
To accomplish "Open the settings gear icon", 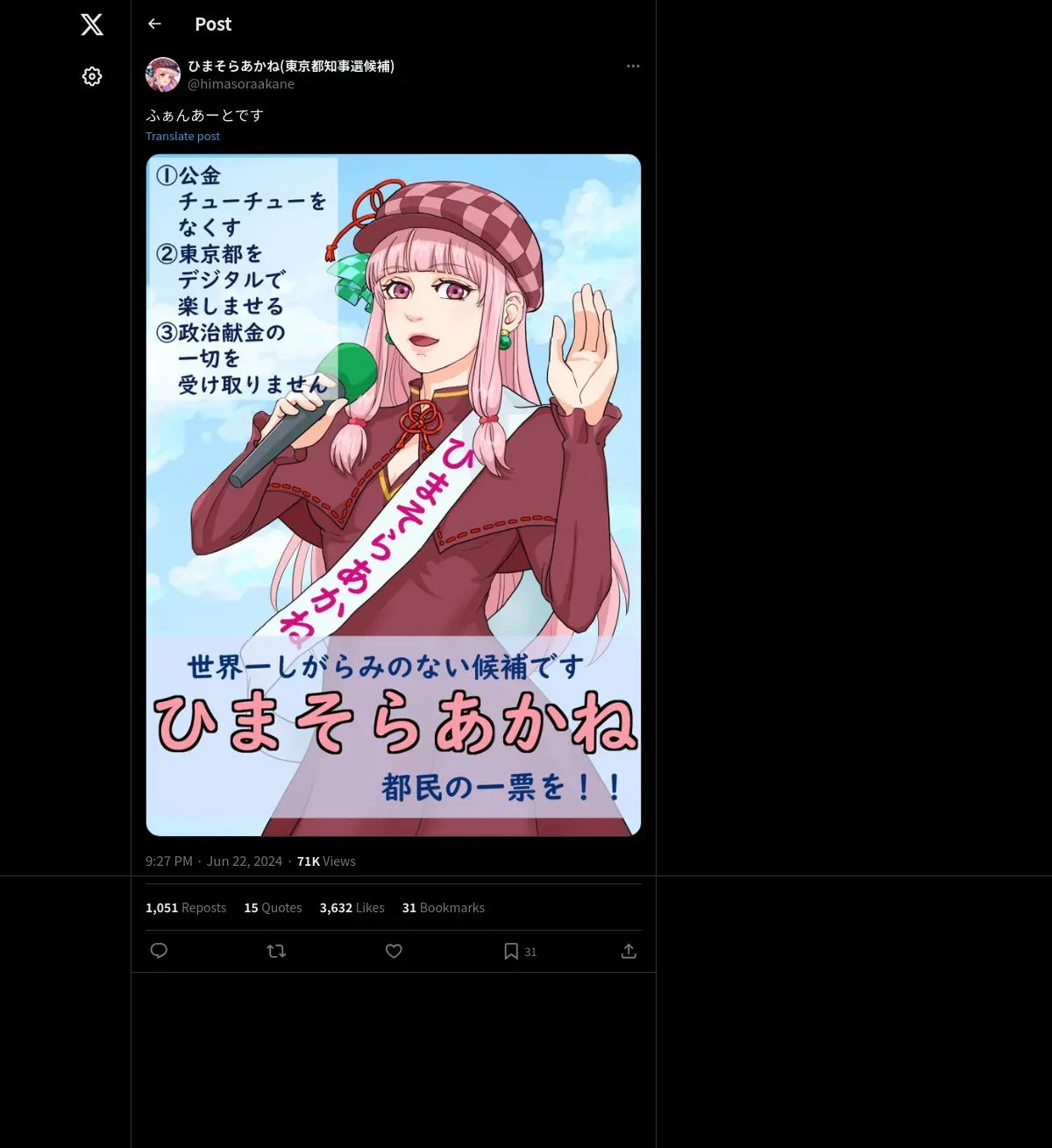I will (92, 76).
